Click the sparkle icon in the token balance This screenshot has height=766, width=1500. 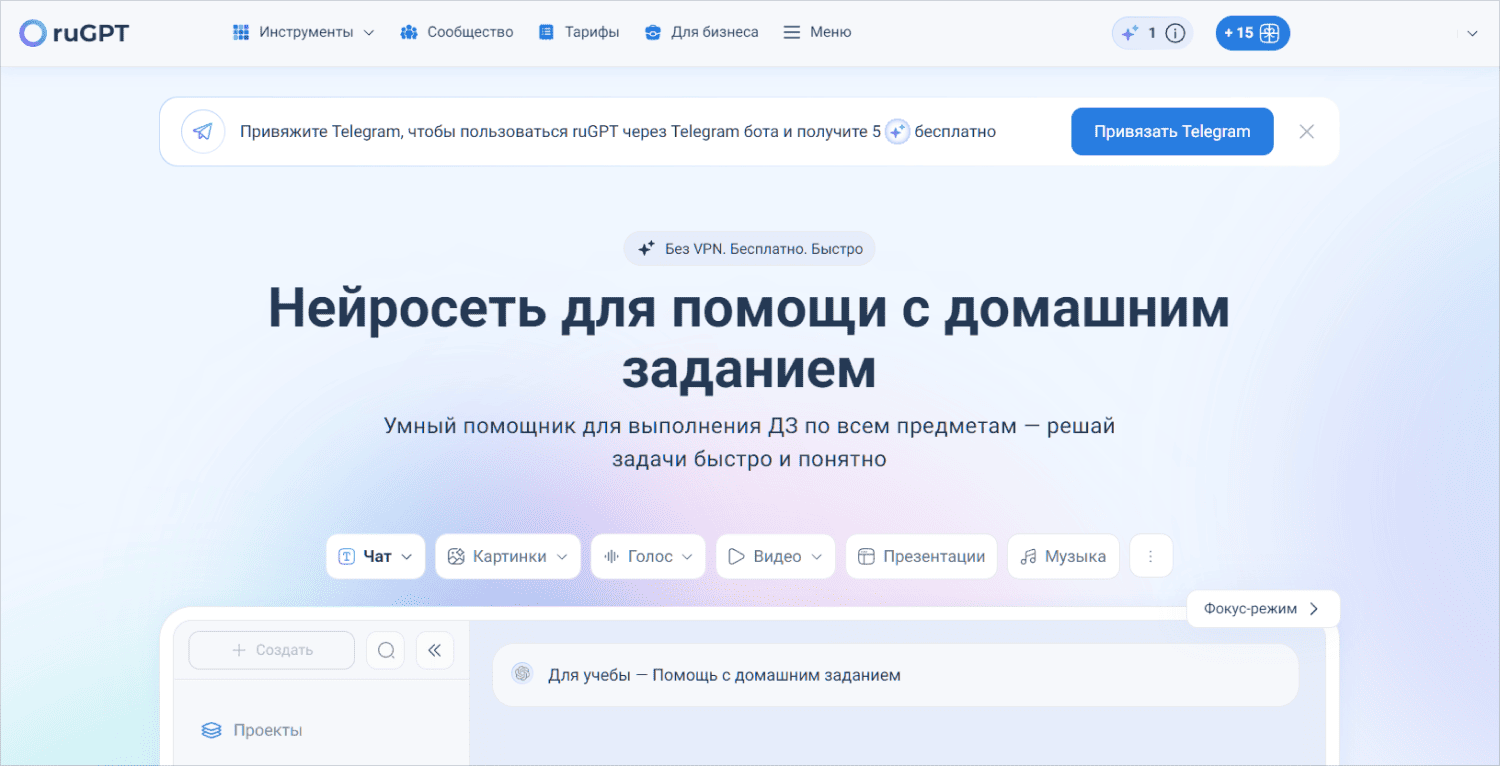tap(1131, 32)
